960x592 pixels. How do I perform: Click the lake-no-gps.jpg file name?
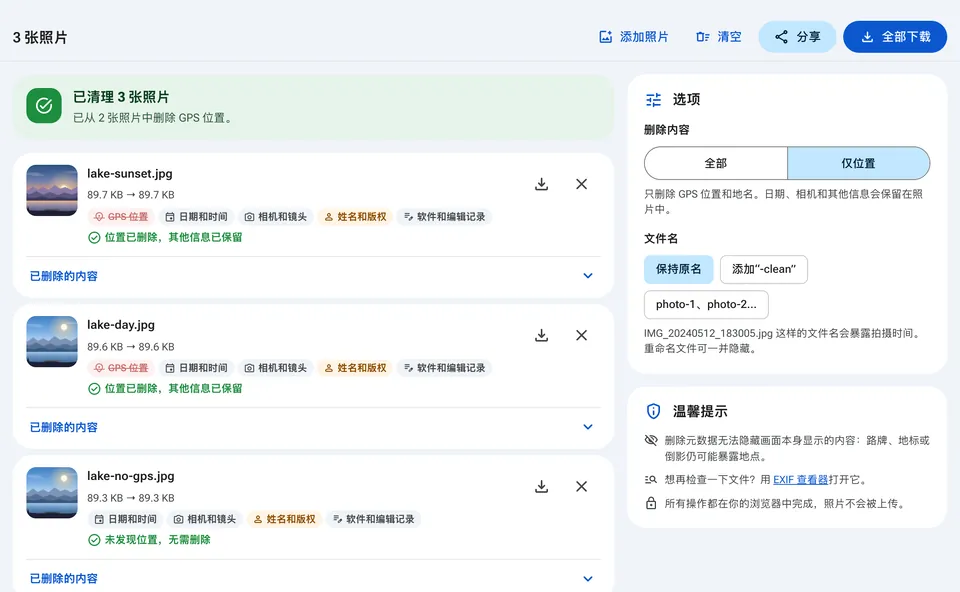click(130, 476)
